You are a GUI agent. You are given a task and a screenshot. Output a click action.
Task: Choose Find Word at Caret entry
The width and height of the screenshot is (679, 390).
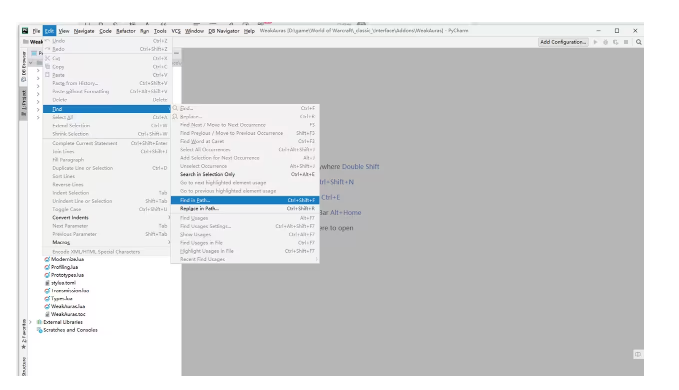[245, 141]
